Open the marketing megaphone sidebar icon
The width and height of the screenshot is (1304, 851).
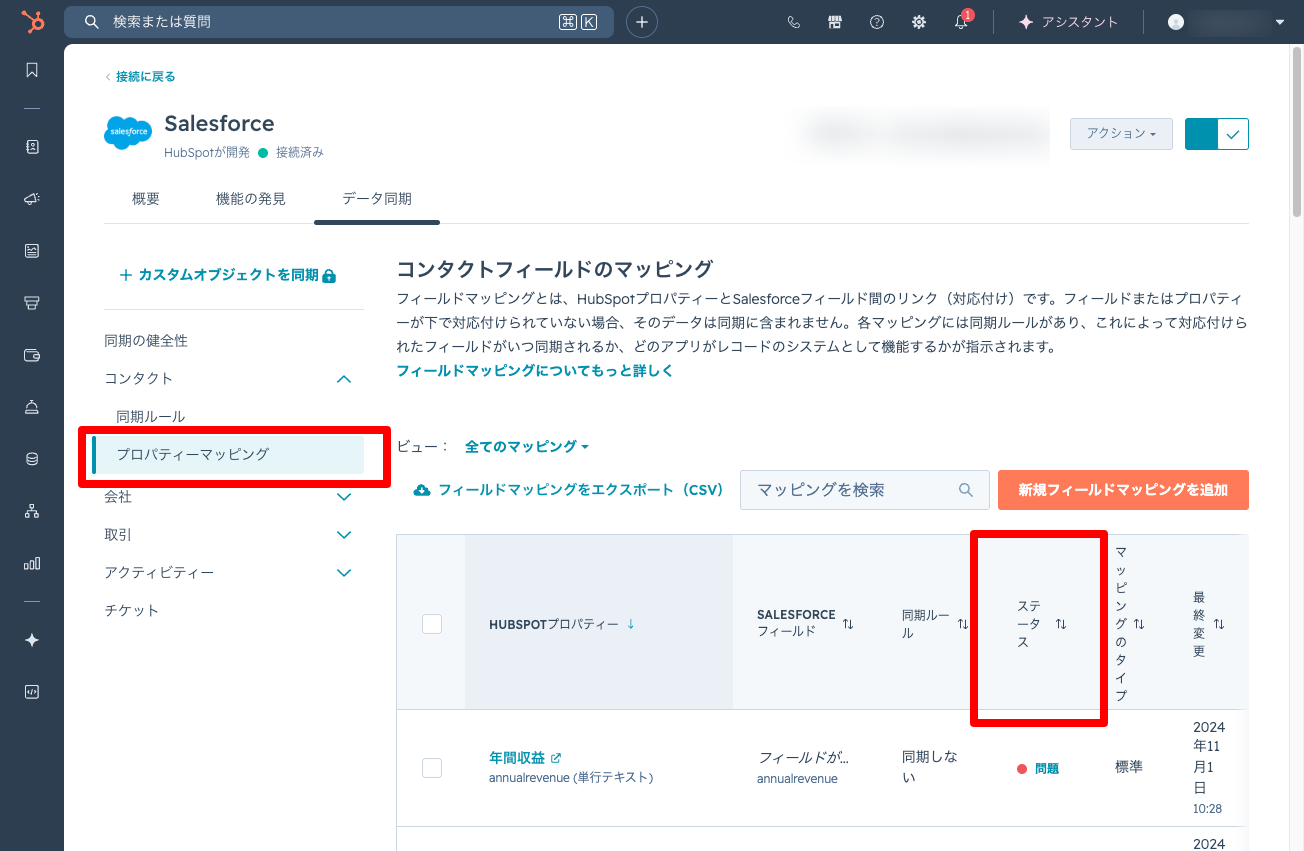tap(32, 199)
